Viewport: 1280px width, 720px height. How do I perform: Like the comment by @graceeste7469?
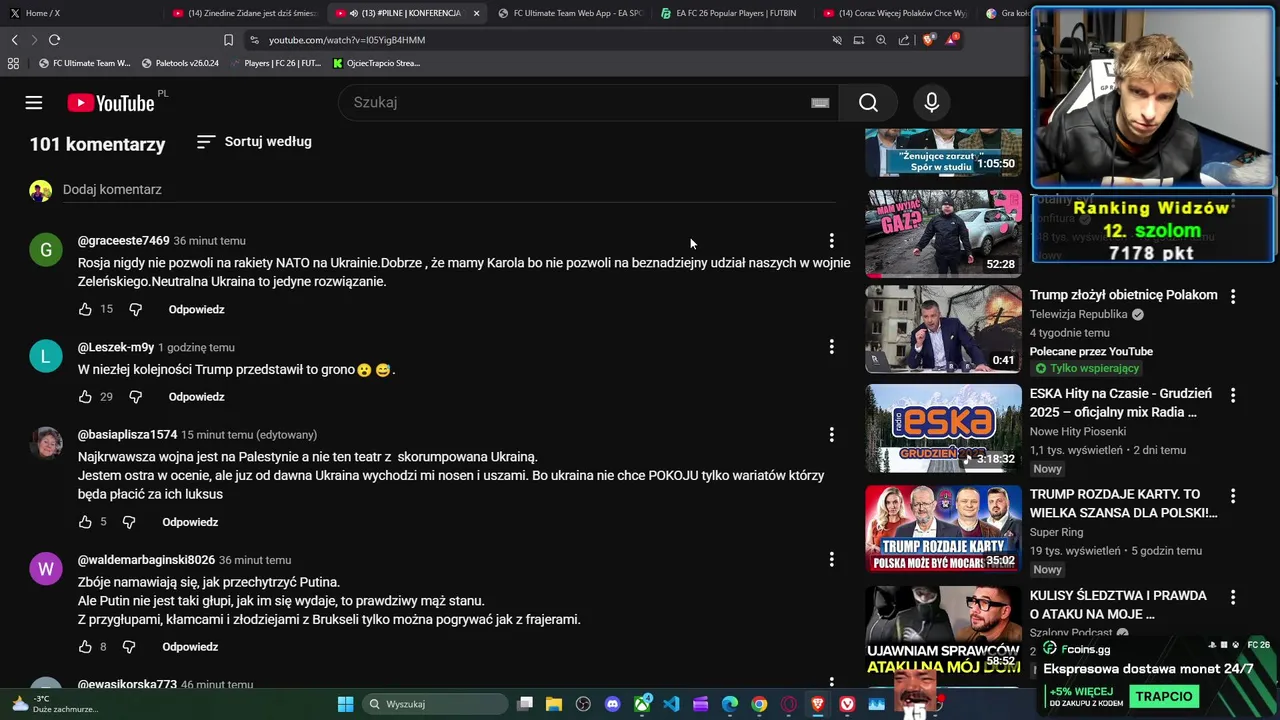coord(85,309)
